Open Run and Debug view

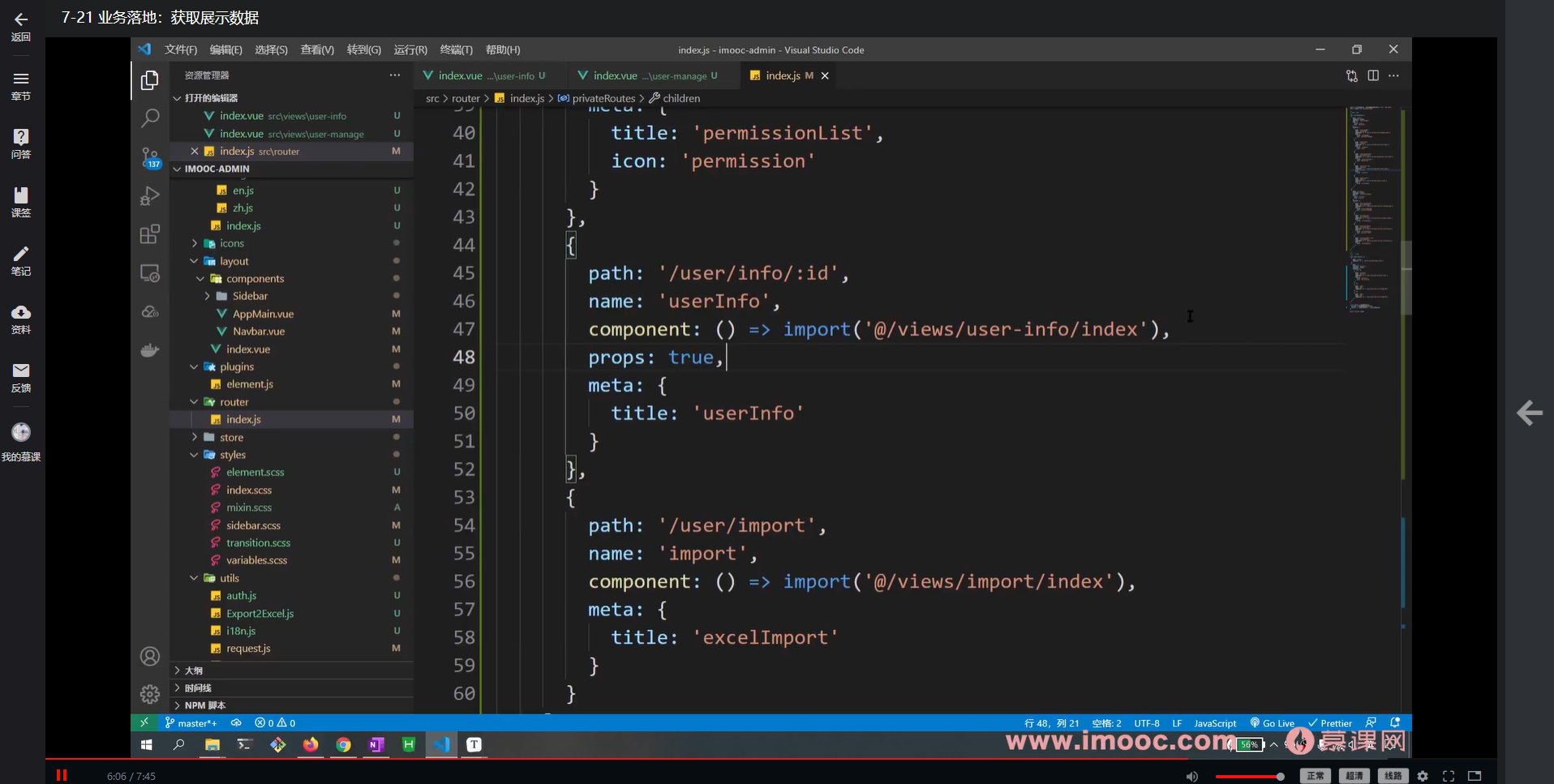(x=150, y=195)
